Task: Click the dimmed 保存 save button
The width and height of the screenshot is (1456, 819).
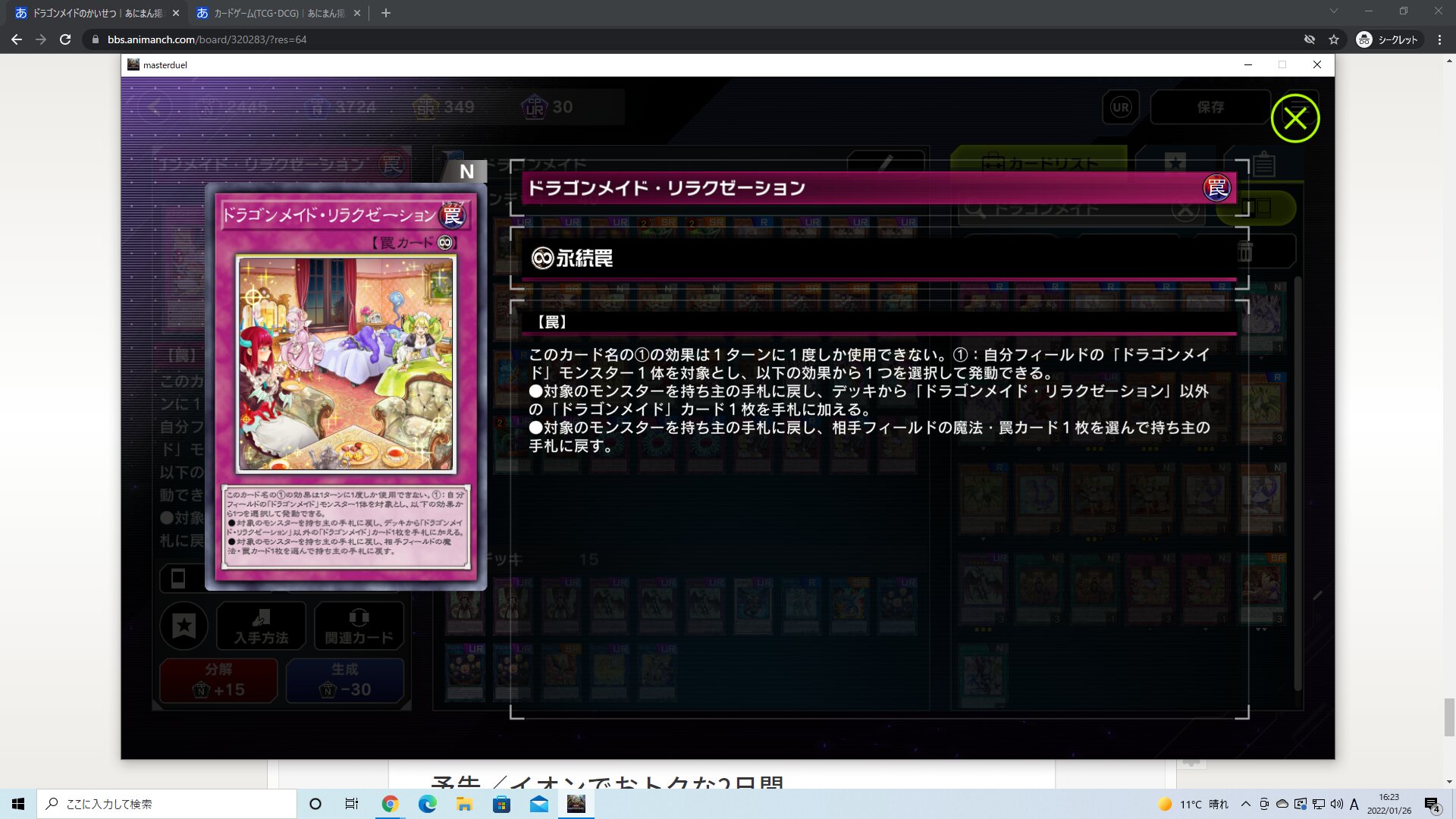Action: tap(1210, 107)
